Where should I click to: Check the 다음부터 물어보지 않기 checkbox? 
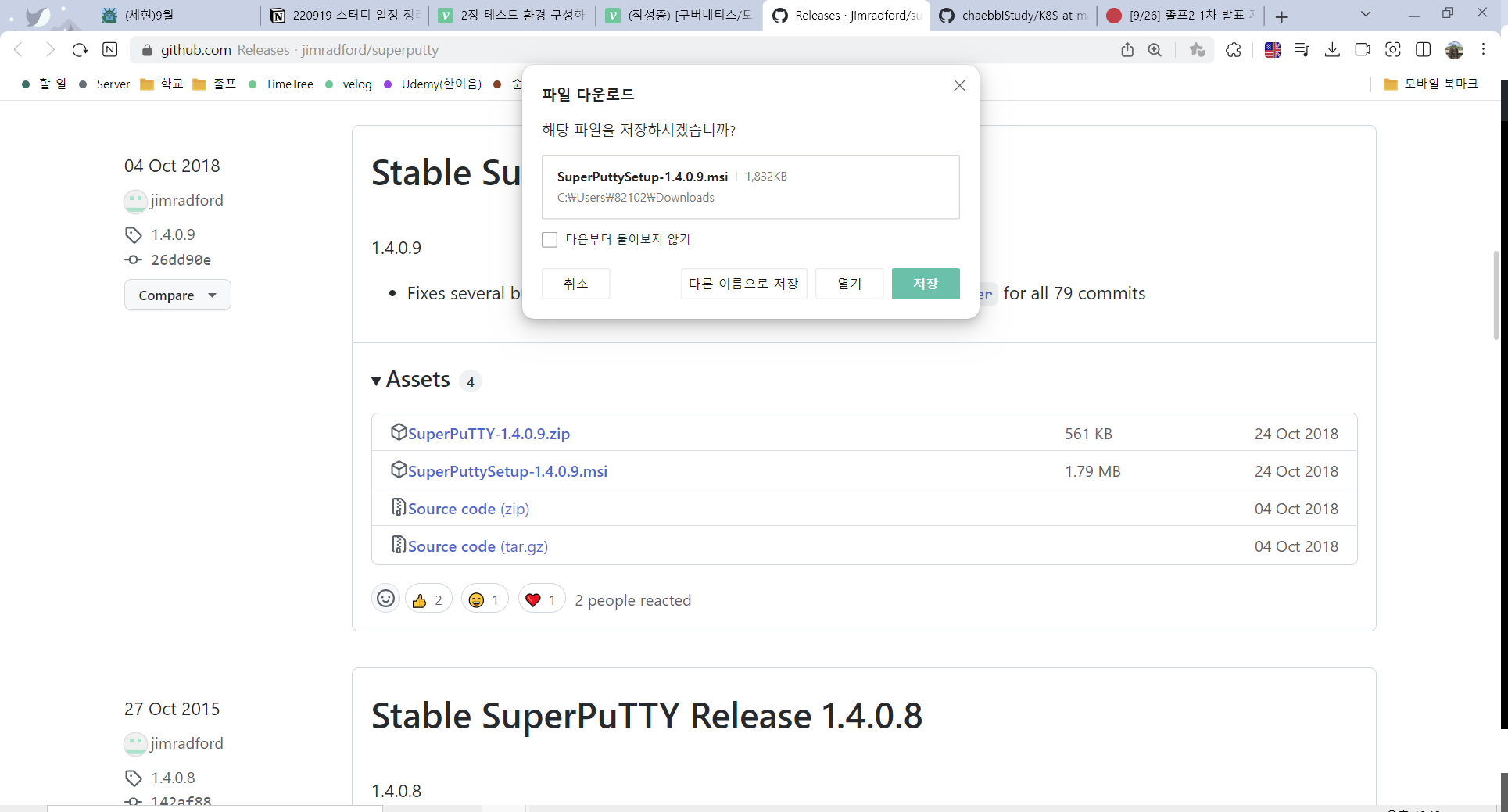click(x=550, y=239)
